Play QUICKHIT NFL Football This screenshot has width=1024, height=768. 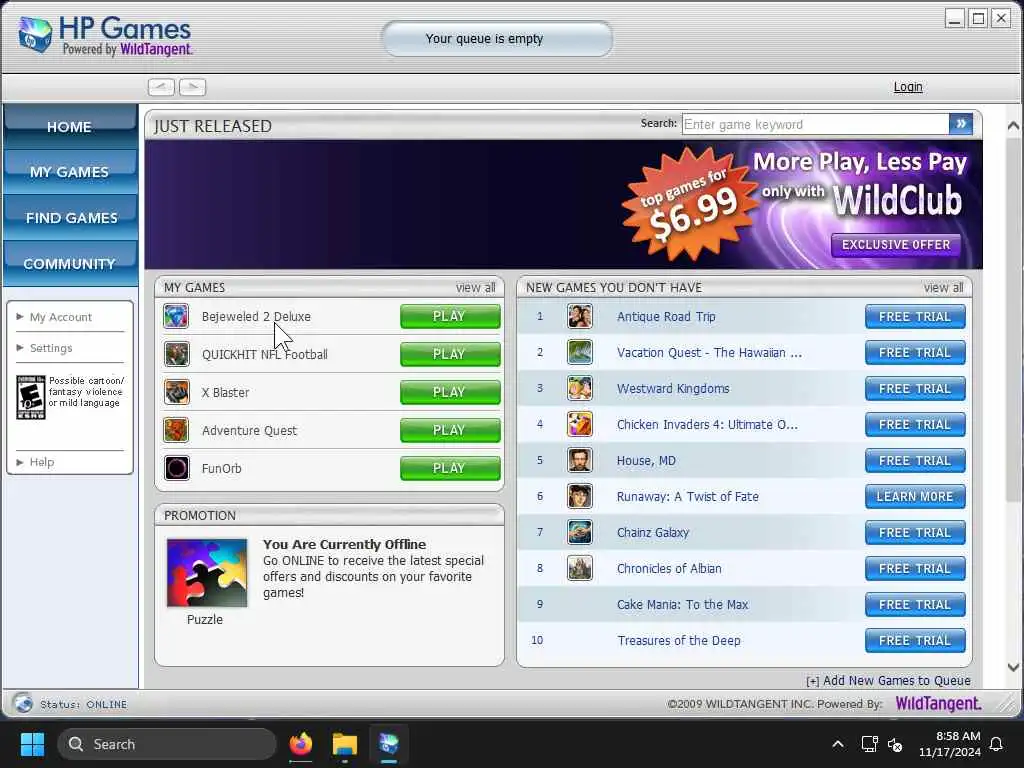click(x=450, y=354)
